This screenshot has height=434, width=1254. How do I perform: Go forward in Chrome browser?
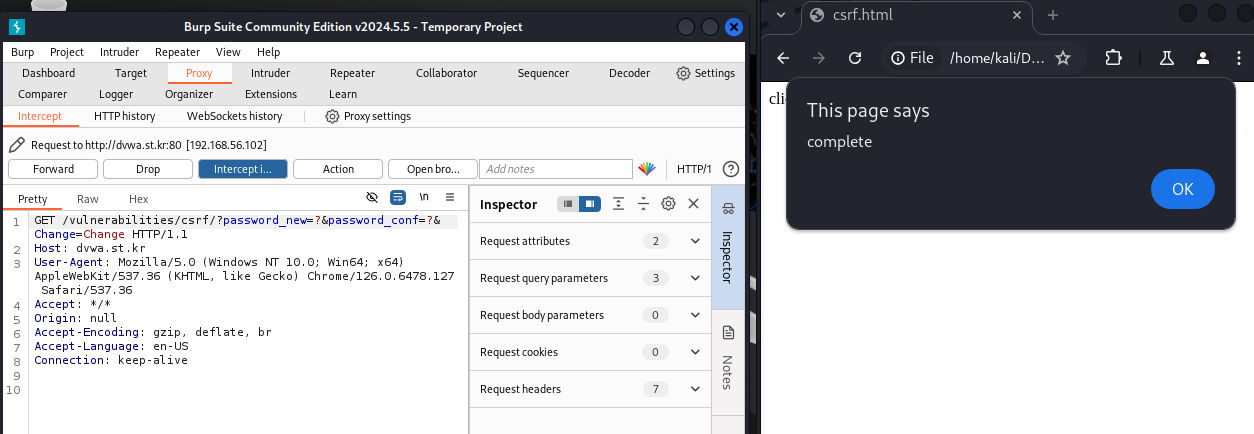819,58
